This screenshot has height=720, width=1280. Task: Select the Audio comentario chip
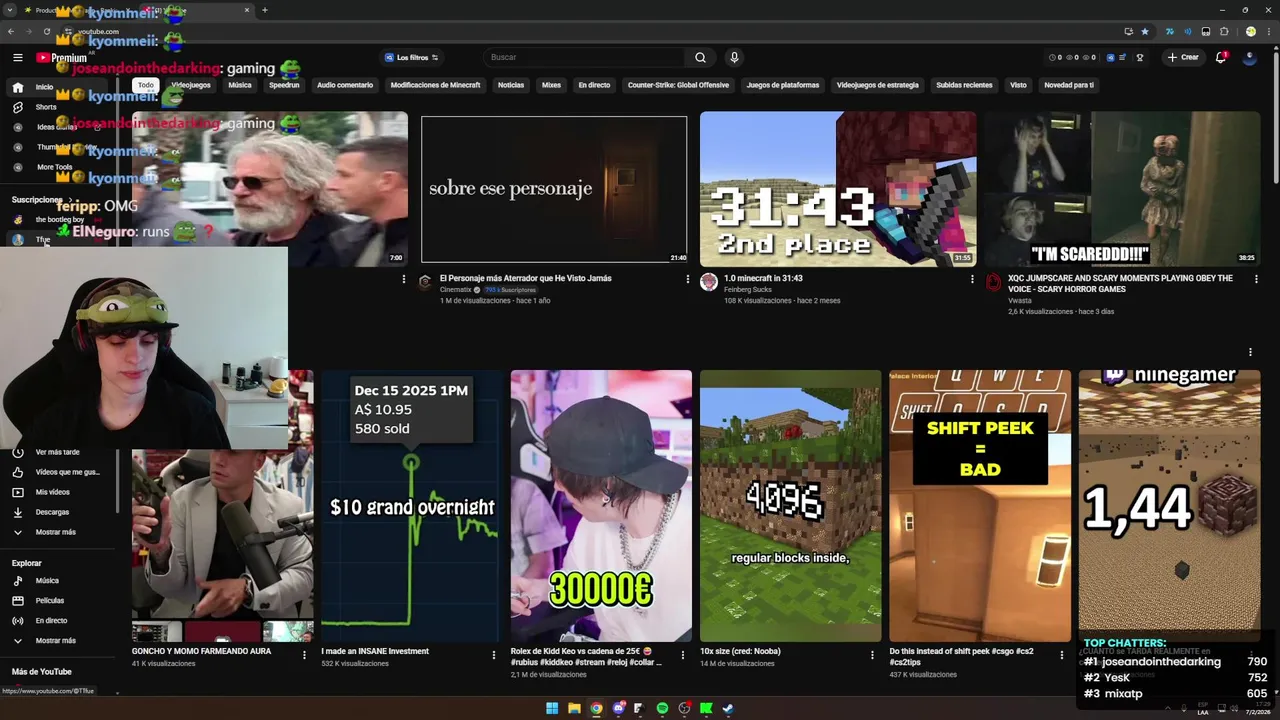[345, 85]
